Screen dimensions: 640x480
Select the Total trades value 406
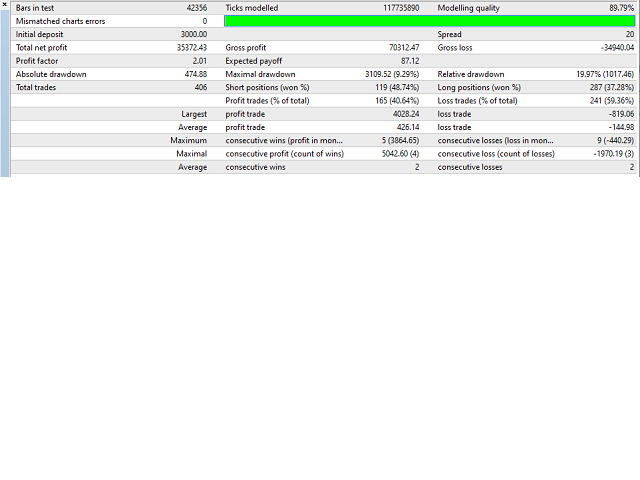197,87
